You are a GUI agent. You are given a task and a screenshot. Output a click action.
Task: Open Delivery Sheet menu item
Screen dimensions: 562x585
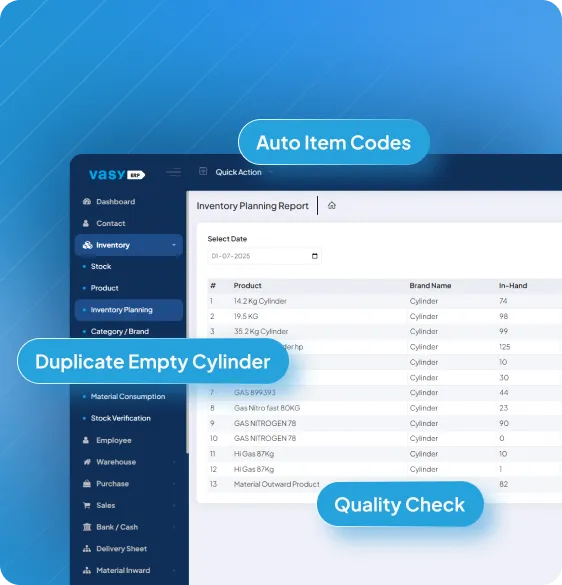tap(121, 548)
